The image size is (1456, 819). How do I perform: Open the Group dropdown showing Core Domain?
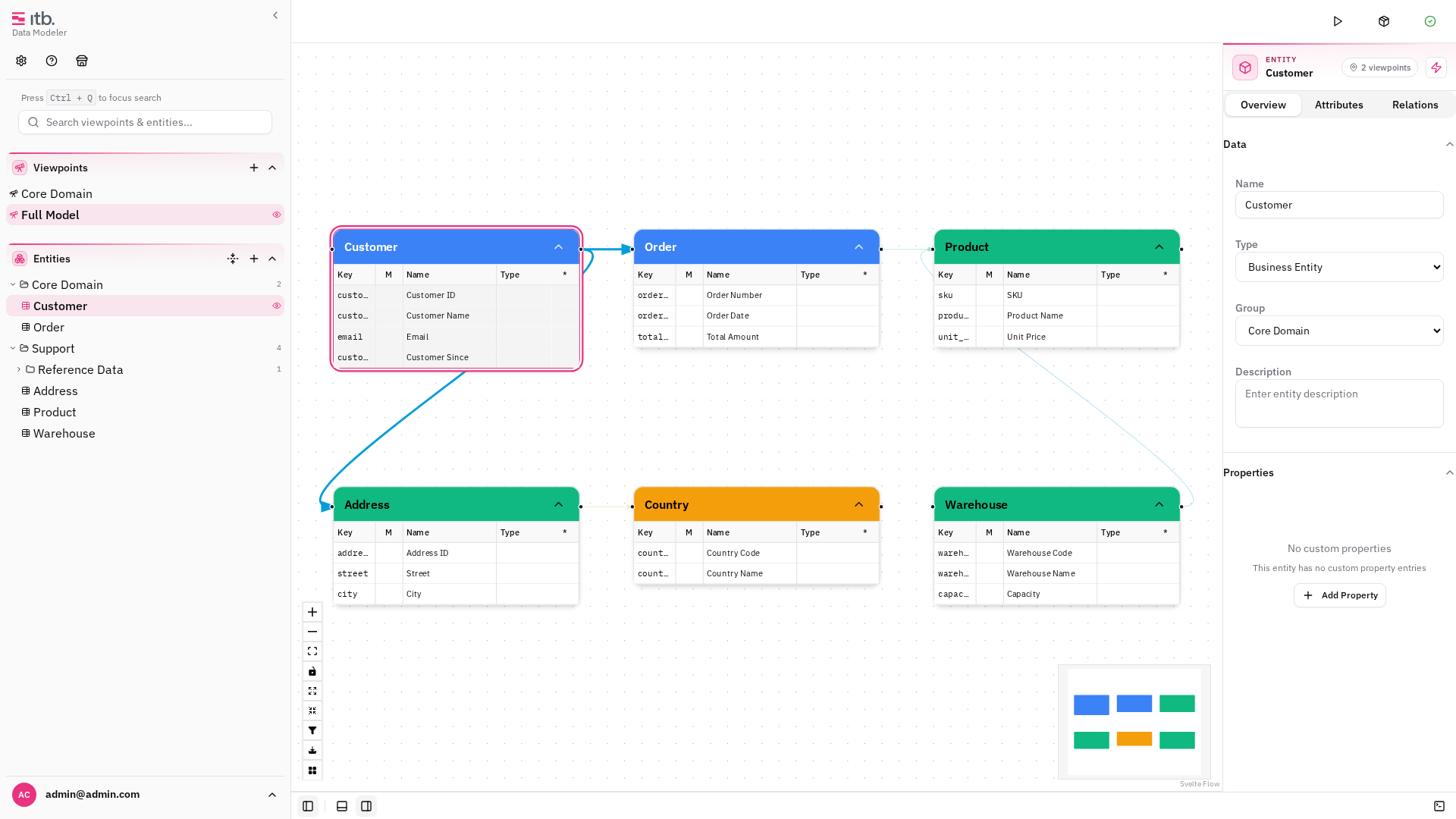[x=1339, y=331]
